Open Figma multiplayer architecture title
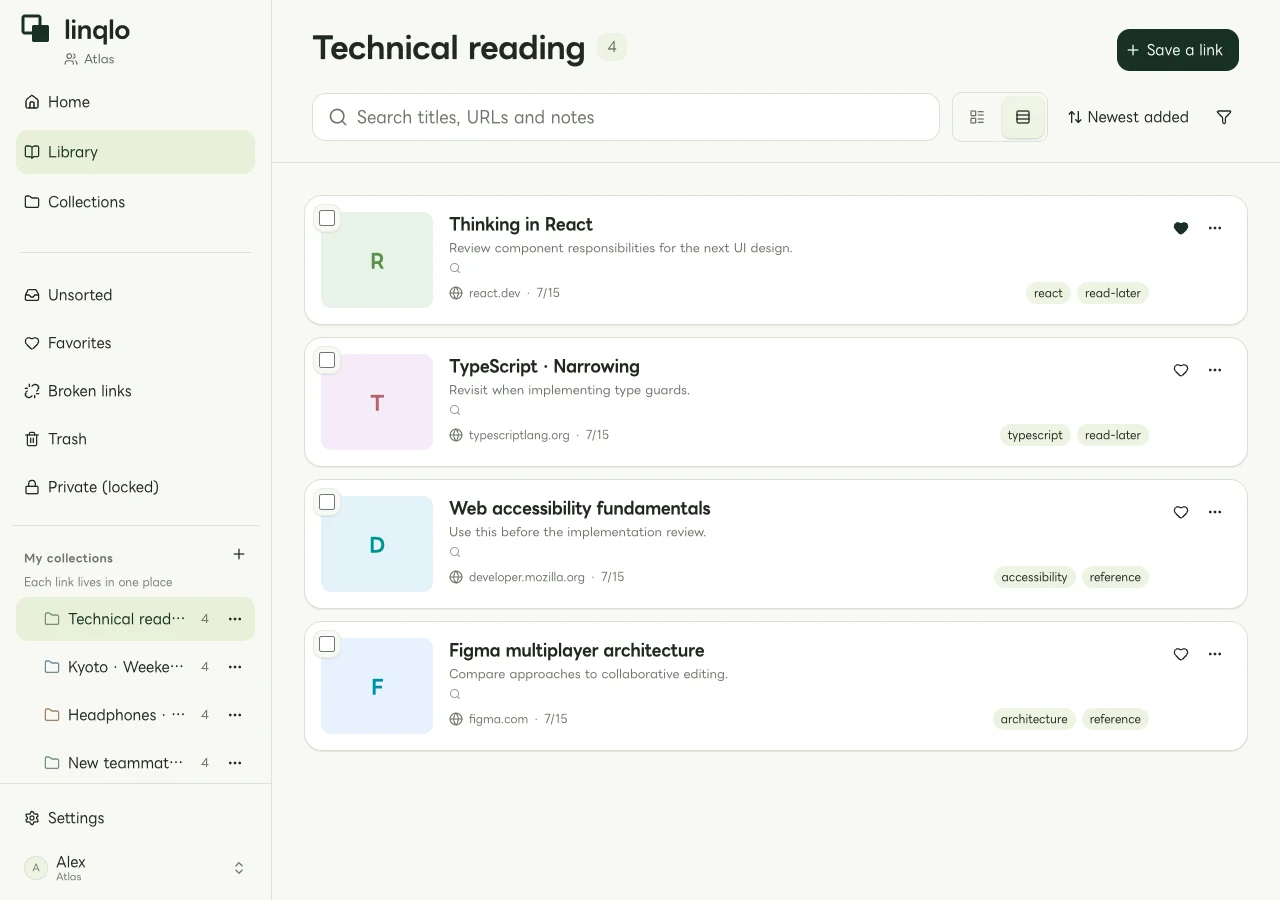Image resolution: width=1280 pixels, height=900 pixels. 577,650
